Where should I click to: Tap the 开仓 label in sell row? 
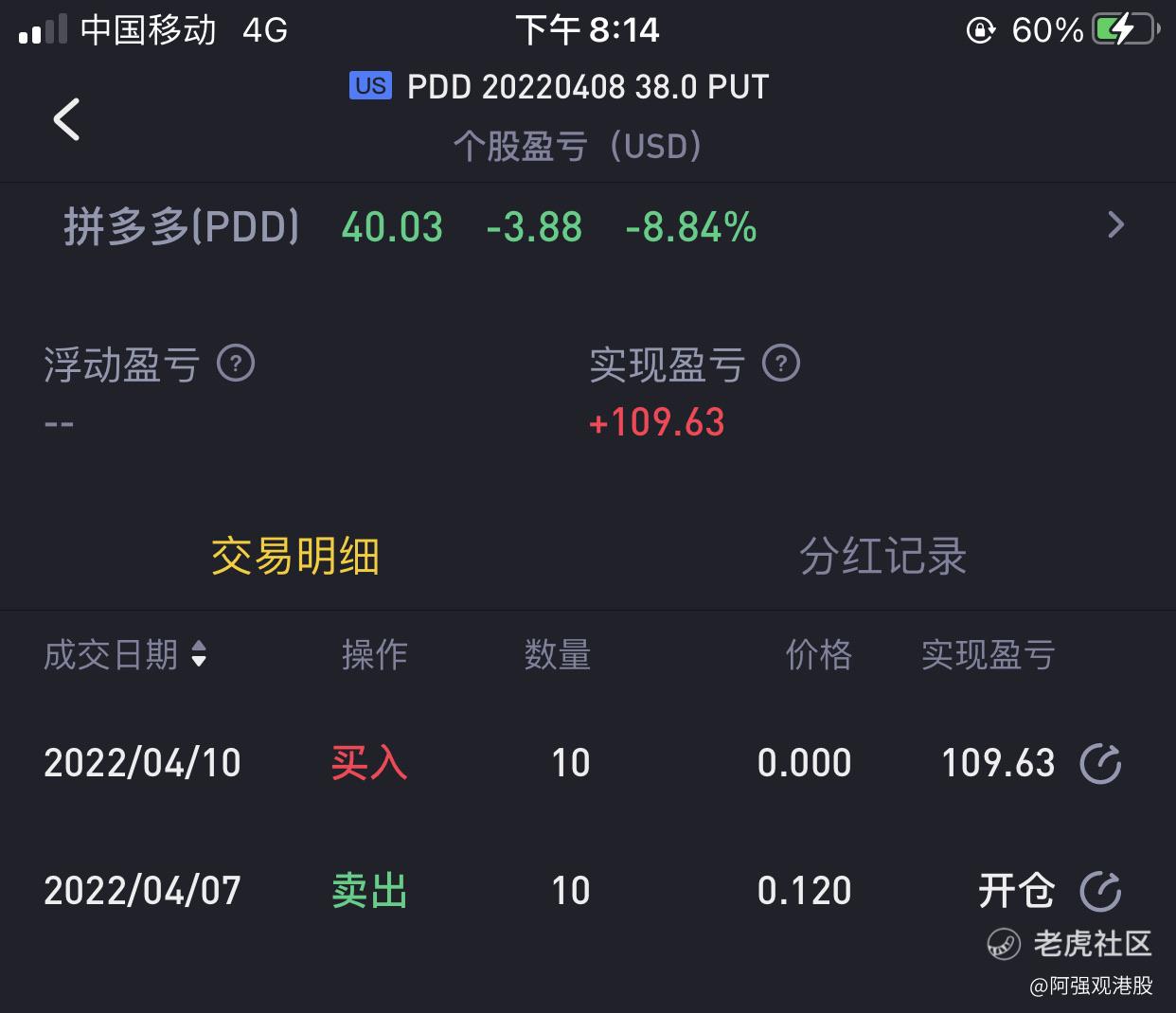(1016, 891)
